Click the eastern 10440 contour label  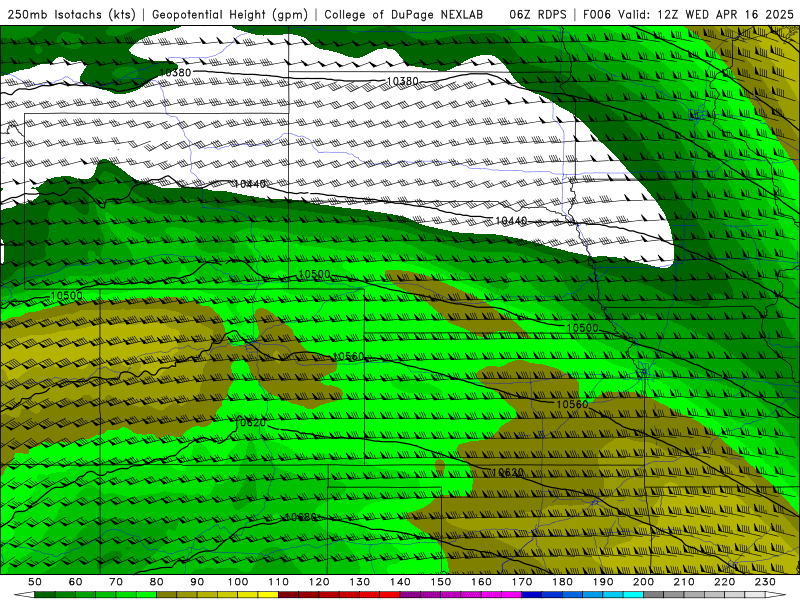tap(511, 221)
